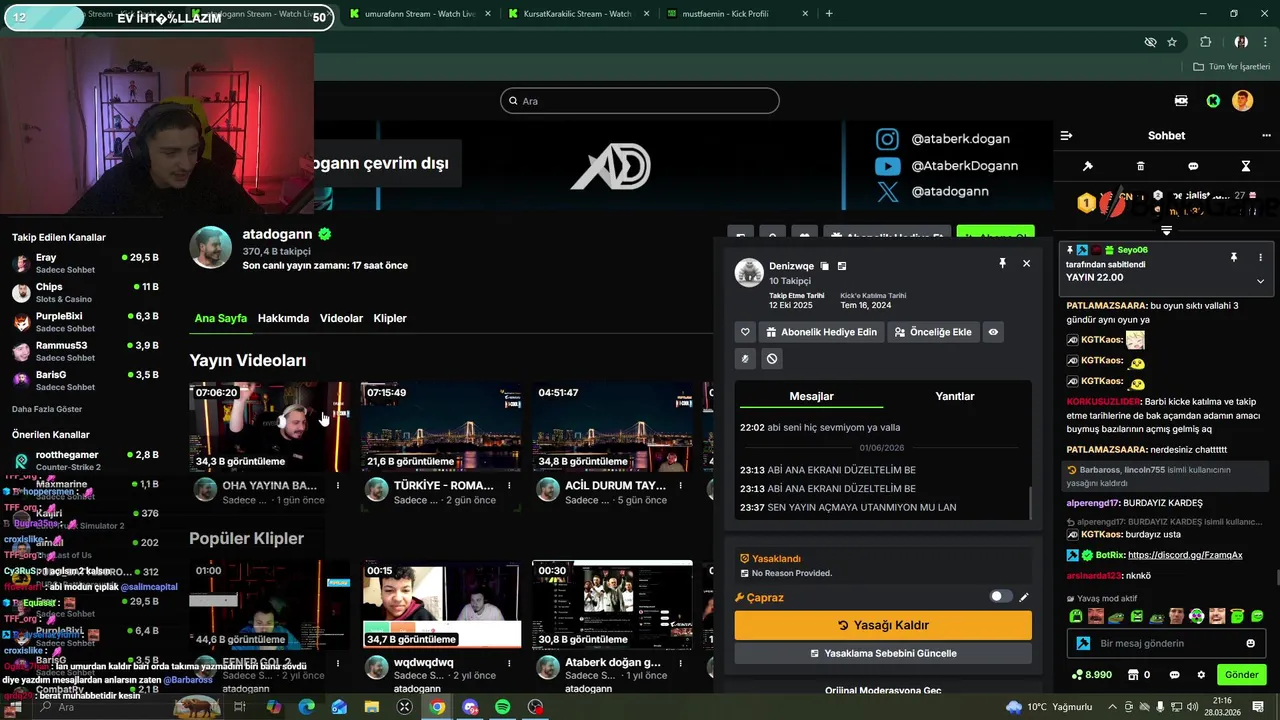
Task: Unpin the pinned message YAYIN 22.00
Action: coord(1233,257)
